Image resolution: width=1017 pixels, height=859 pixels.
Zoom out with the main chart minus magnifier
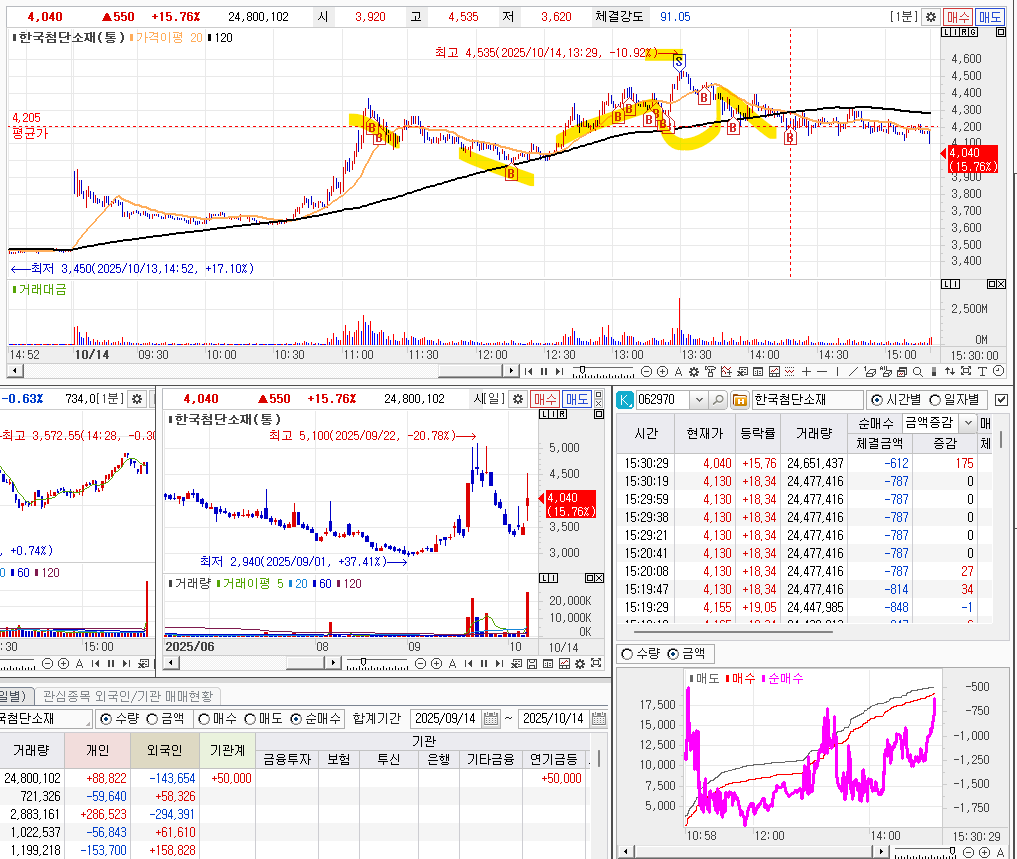(646, 372)
